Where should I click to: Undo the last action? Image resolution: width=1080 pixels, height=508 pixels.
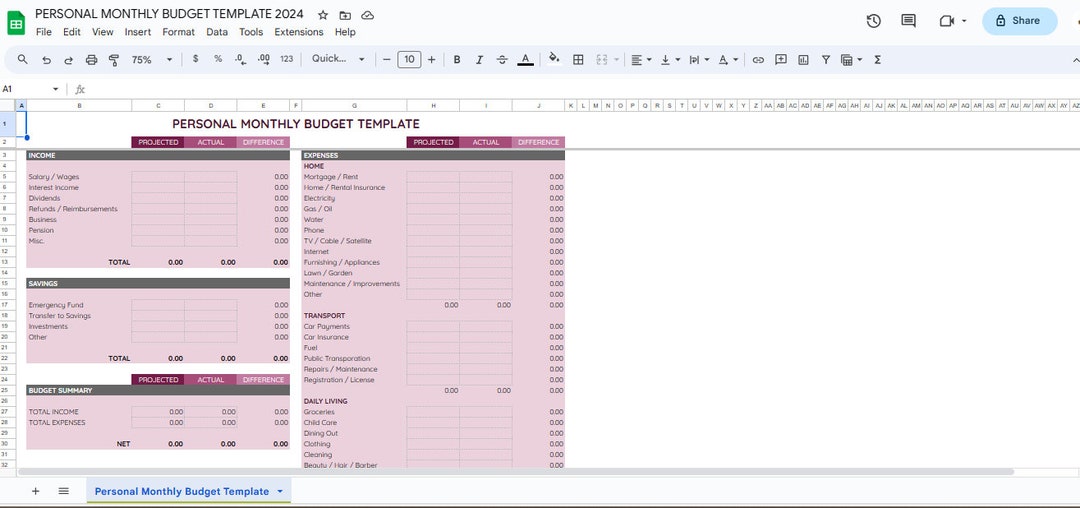[46, 60]
